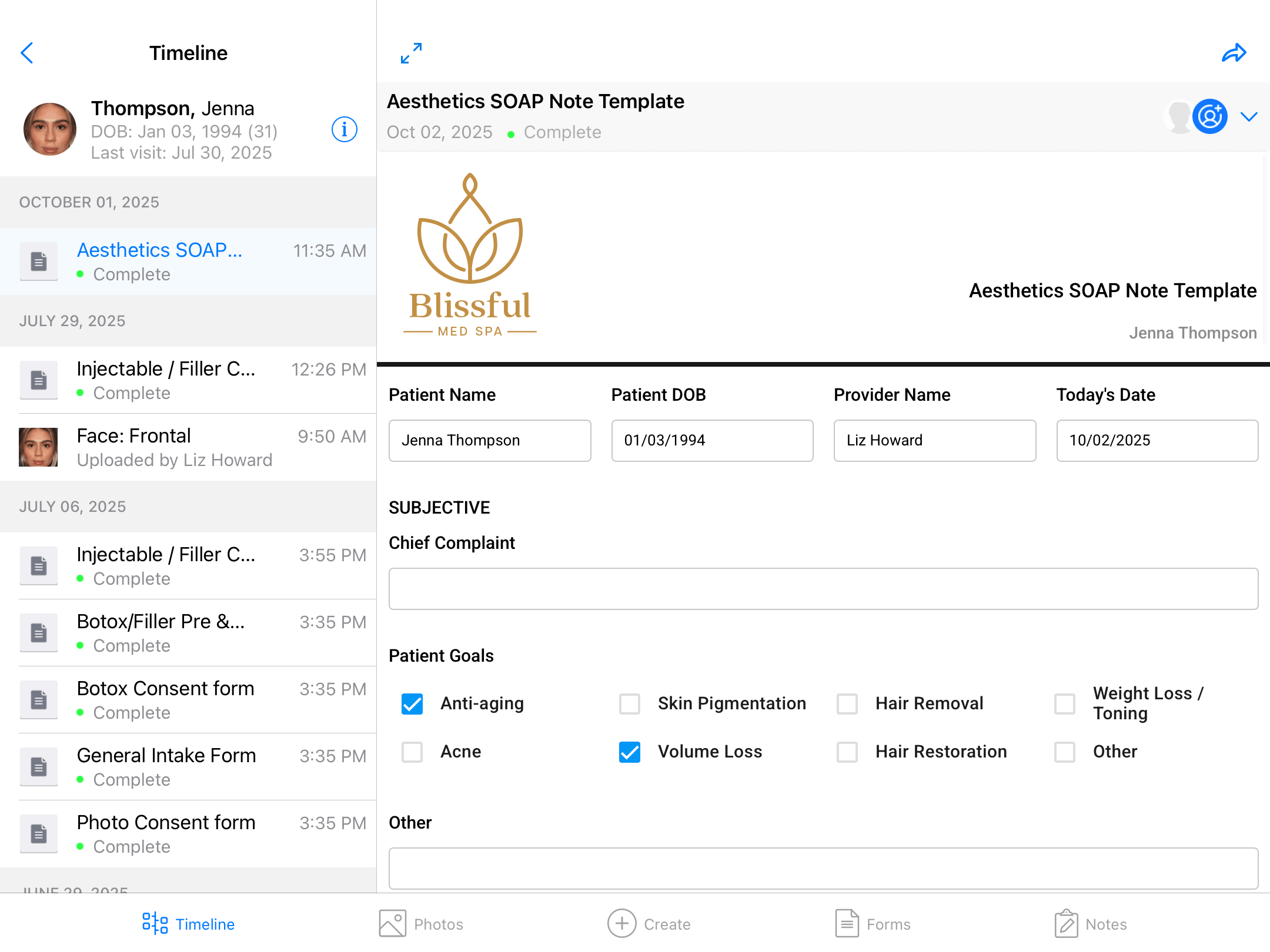Uncheck the Volume Loss checkbox
The image size is (1270, 952).
[x=629, y=752]
